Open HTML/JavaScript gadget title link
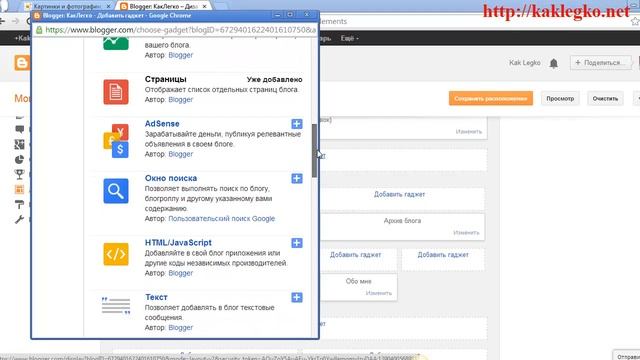Image resolution: width=640 pixels, height=360 pixels. coord(178,243)
